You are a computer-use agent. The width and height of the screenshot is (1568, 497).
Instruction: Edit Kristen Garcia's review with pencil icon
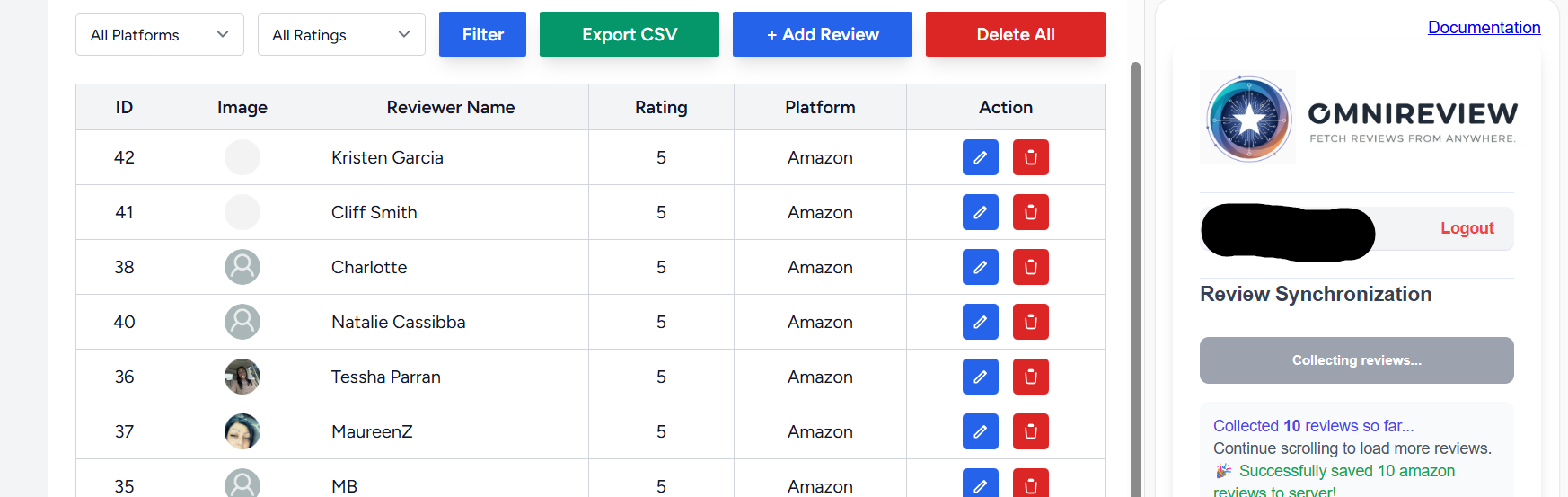pos(980,157)
